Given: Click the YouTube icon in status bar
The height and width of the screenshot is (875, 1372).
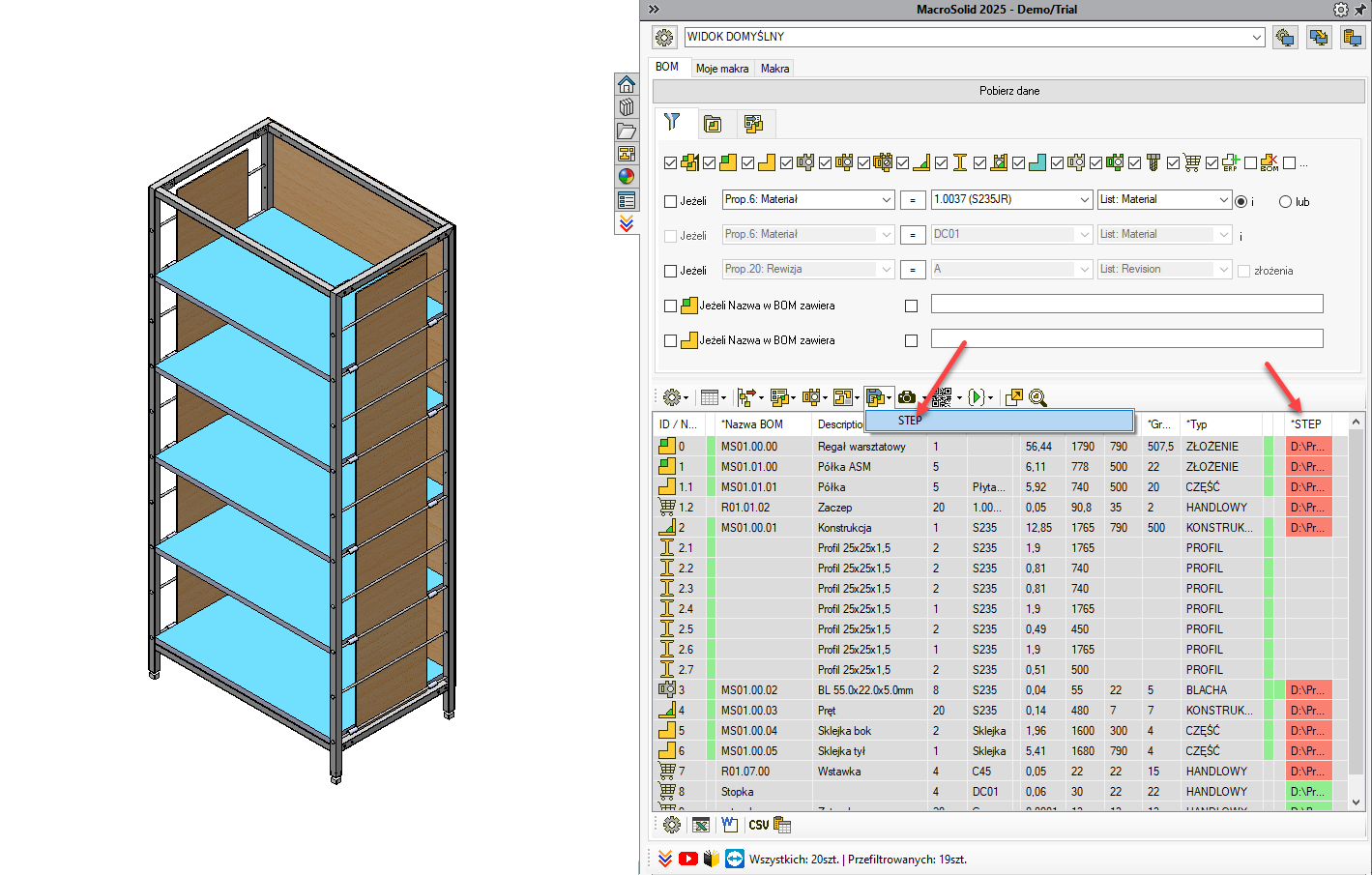Looking at the screenshot, I should click(688, 859).
